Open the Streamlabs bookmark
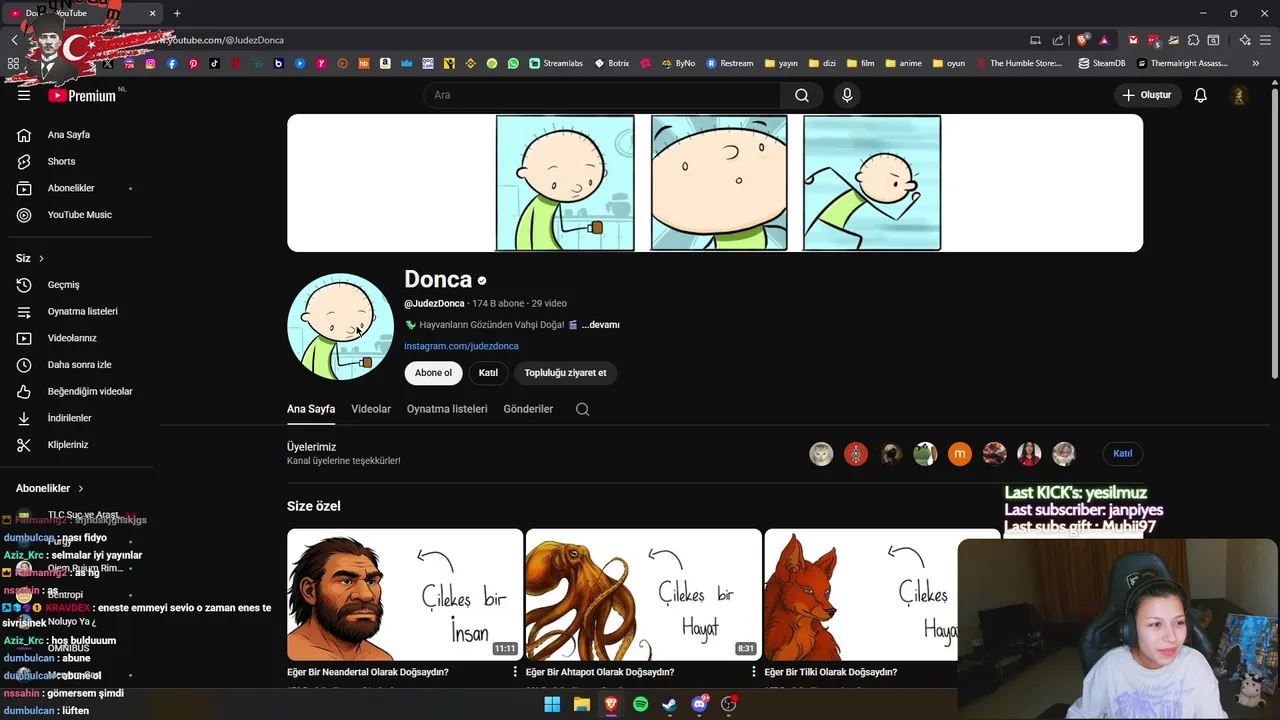Viewport: 1280px width, 720px height. point(556,63)
